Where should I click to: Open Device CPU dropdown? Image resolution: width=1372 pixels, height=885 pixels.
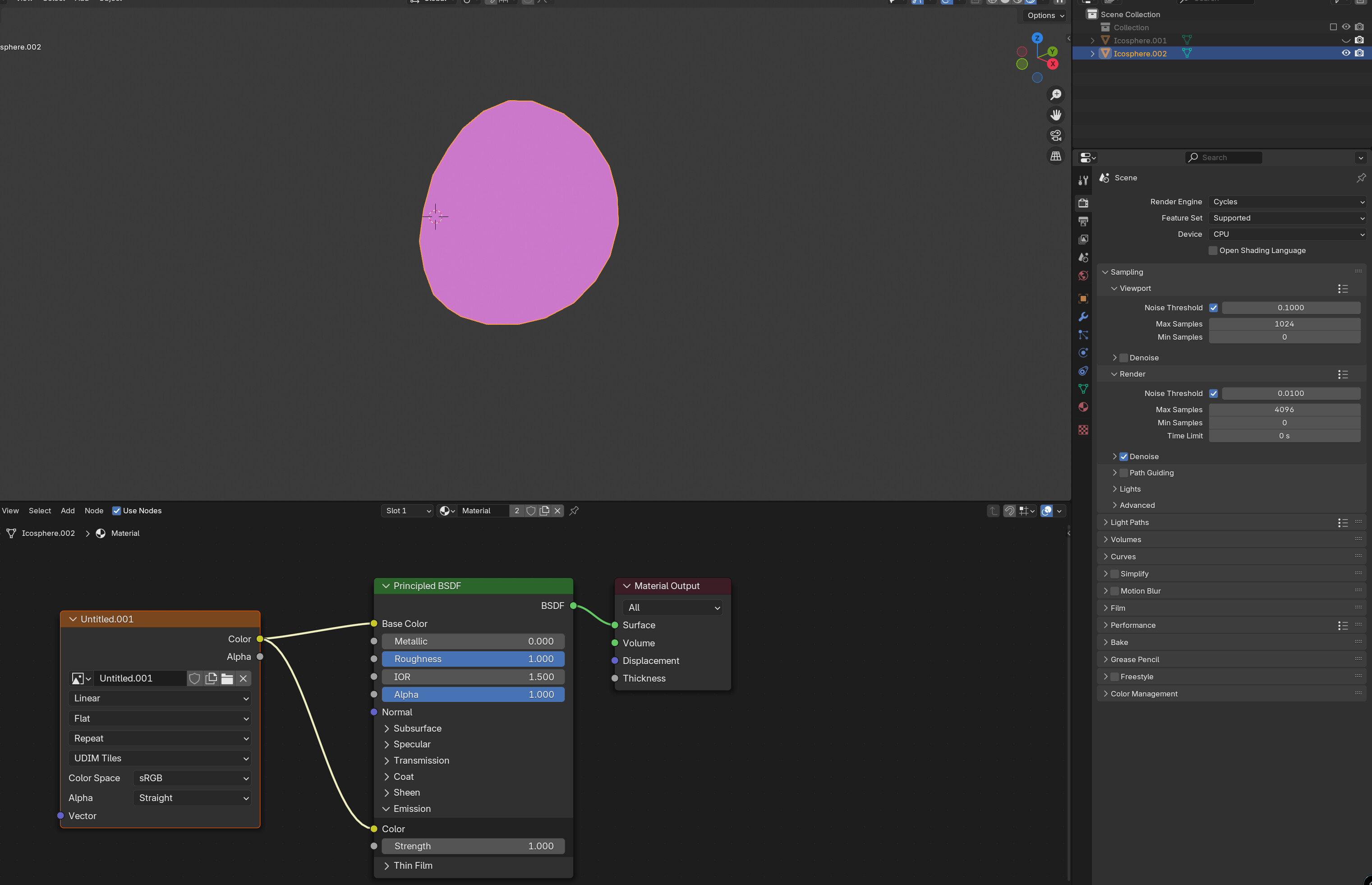click(x=1288, y=234)
